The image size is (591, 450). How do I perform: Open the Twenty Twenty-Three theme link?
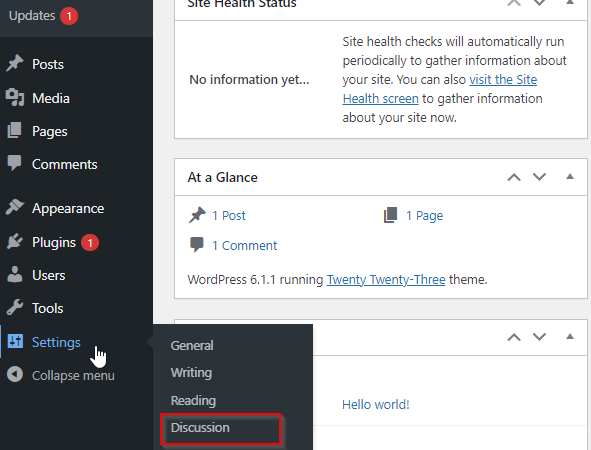pos(386,280)
